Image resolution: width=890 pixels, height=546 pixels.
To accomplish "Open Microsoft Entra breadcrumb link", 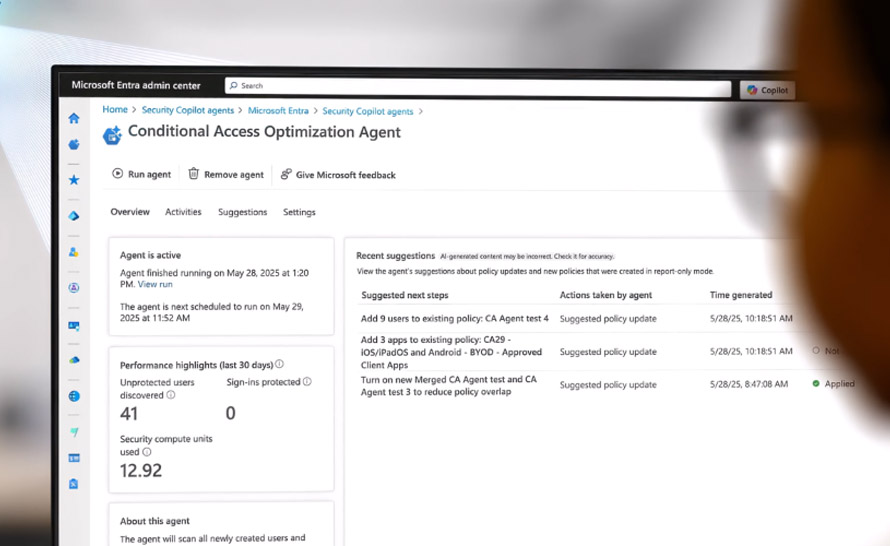I will (x=278, y=111).
